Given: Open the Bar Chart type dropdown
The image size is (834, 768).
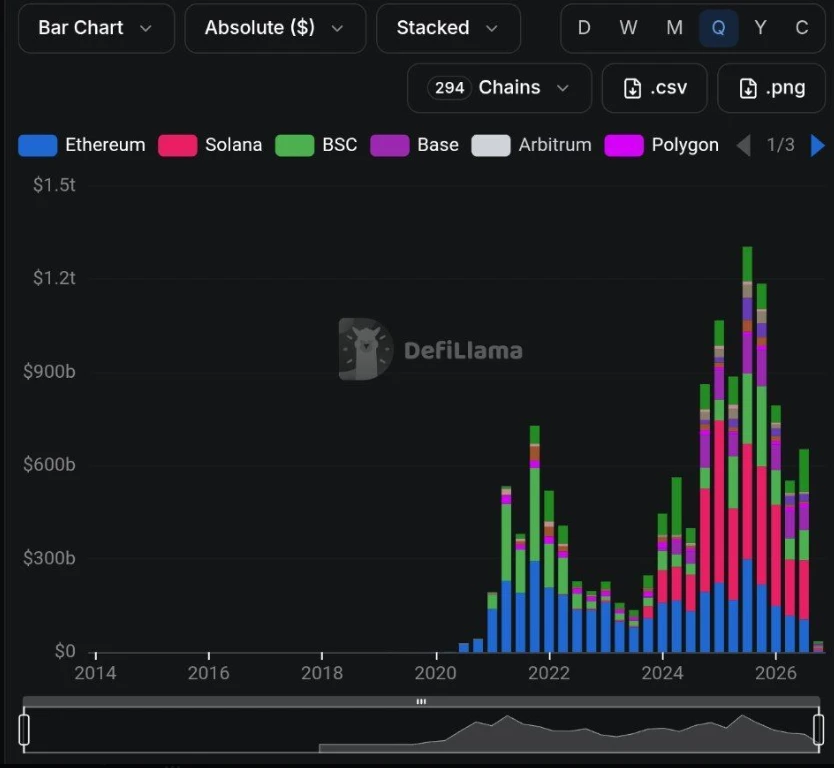Looking at the screenshot, I should tap(96, 28).
